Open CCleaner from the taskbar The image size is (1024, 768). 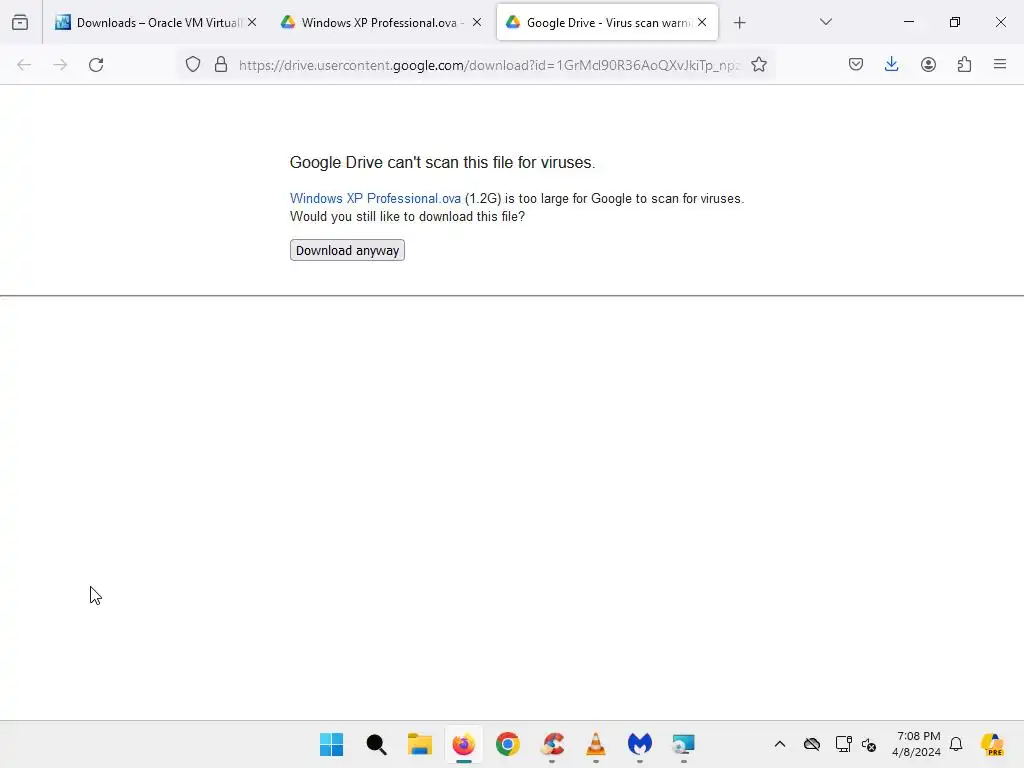coord(552,744)
